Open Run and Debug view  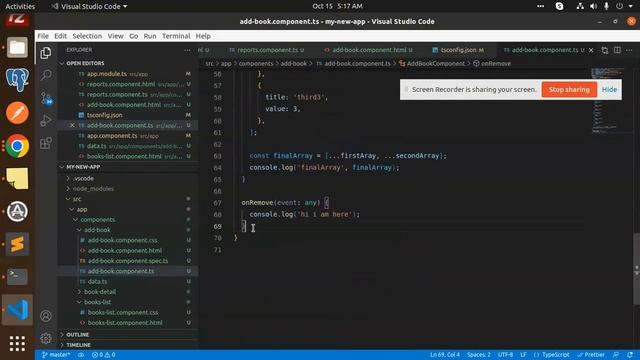[46, 120]
